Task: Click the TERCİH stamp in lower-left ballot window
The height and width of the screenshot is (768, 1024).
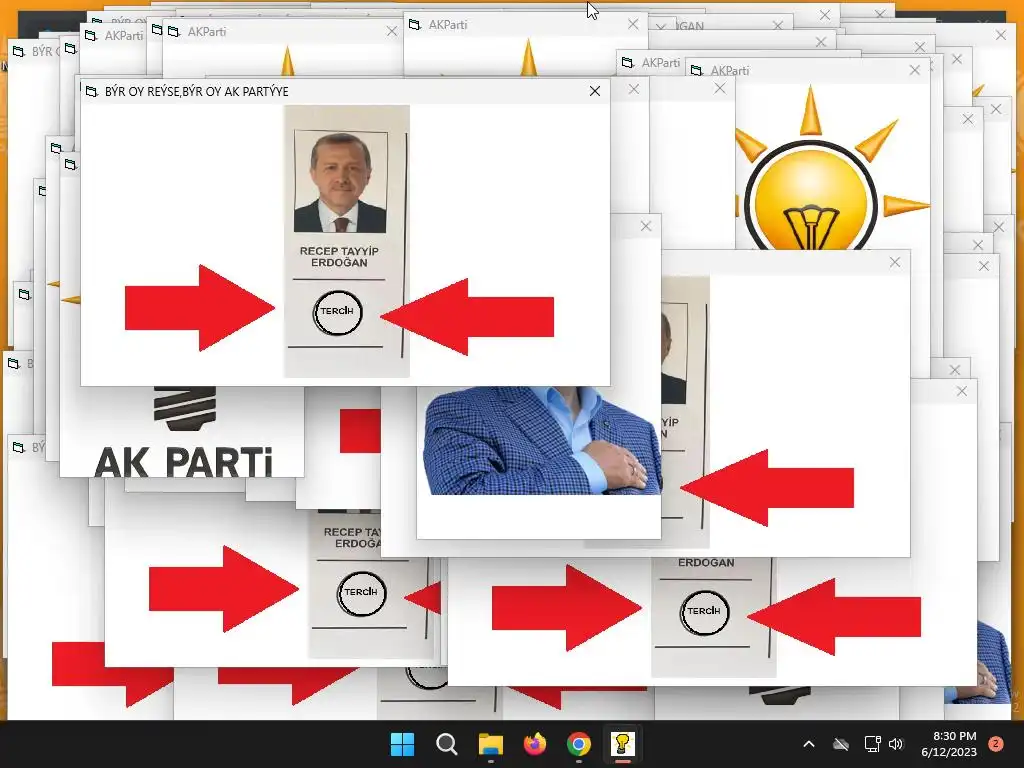Action: 361,593
